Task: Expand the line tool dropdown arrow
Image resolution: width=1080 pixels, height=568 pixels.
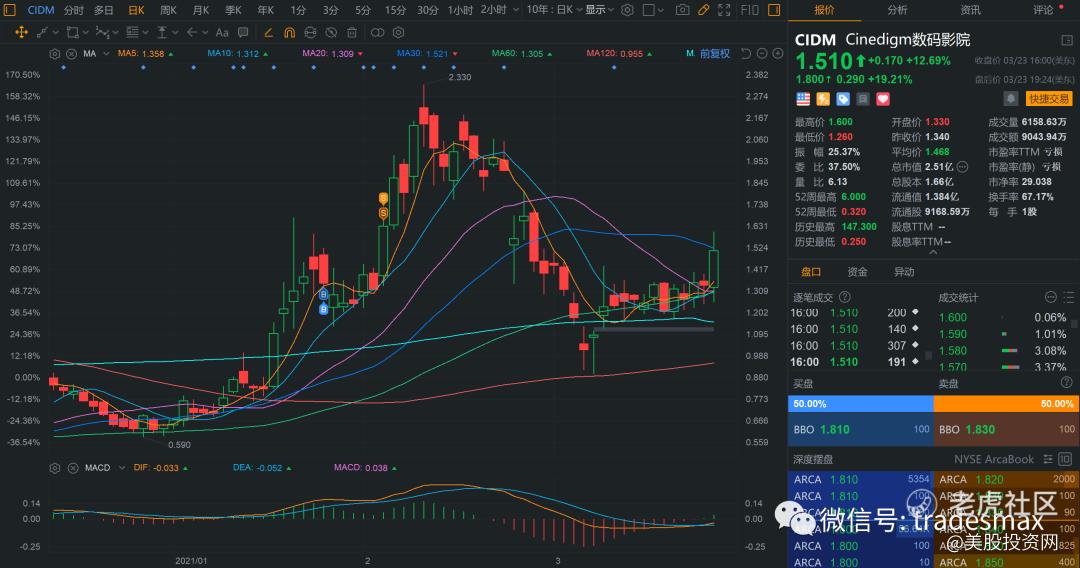Action: [x=55, y=32]
